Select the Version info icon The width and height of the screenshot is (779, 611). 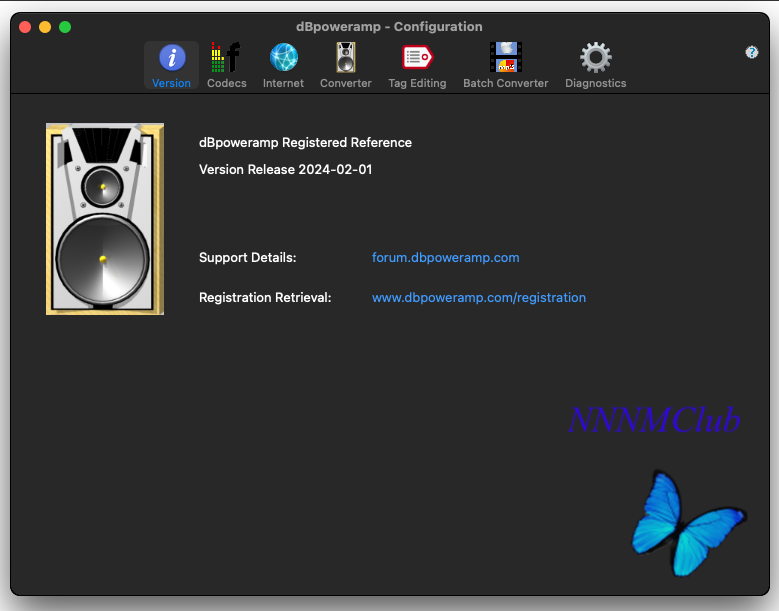[x=172, y=58]
